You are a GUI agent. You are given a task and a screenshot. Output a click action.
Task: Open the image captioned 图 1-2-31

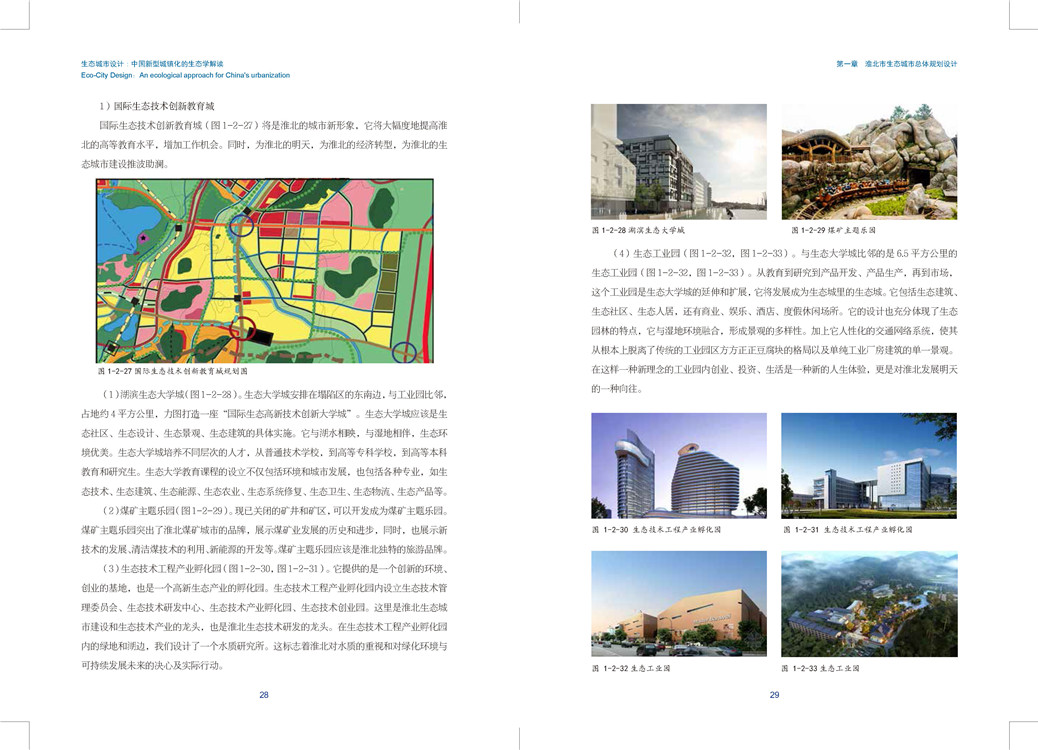click(x=868, y=465)
